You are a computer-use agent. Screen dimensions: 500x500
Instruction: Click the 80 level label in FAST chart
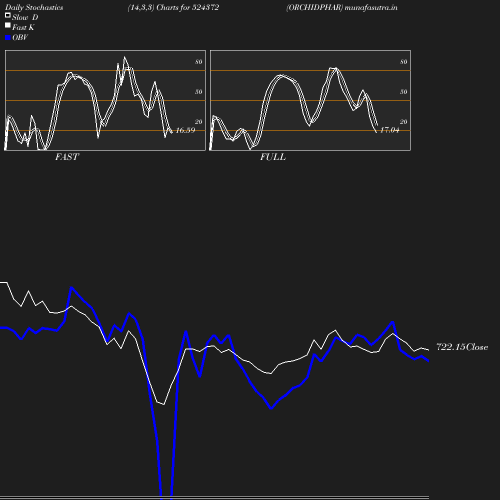click(199, 62)
